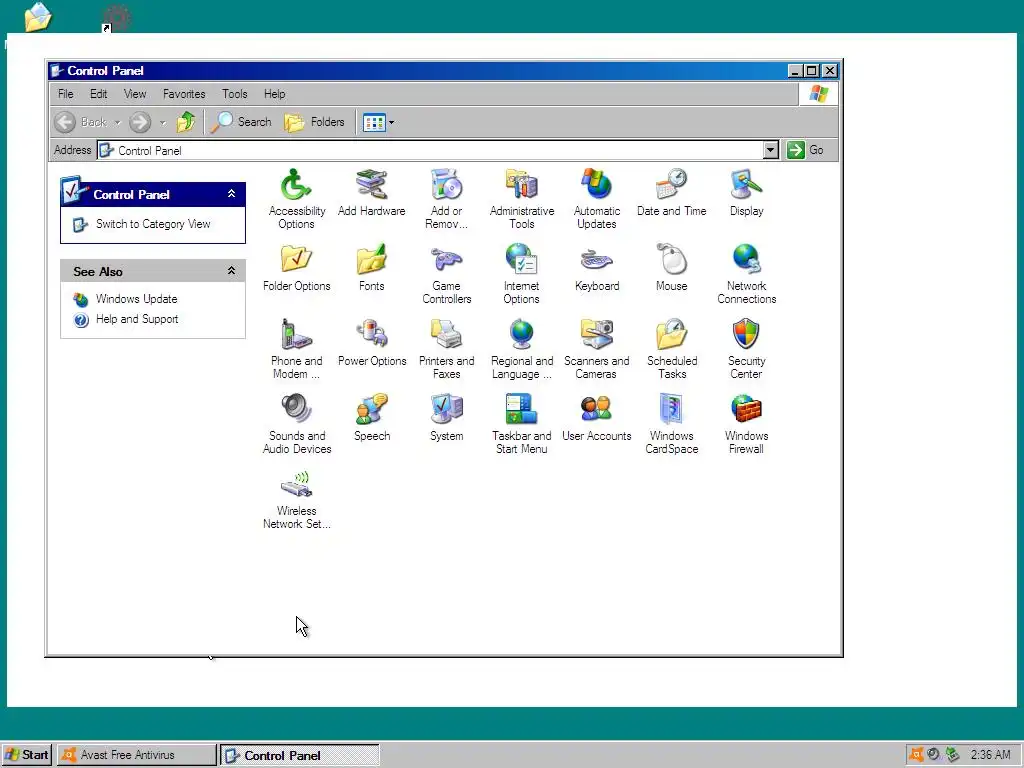Toggle the Folders pane button
This screenshot has width=1024, height=768.
click(x=314, y=122)
